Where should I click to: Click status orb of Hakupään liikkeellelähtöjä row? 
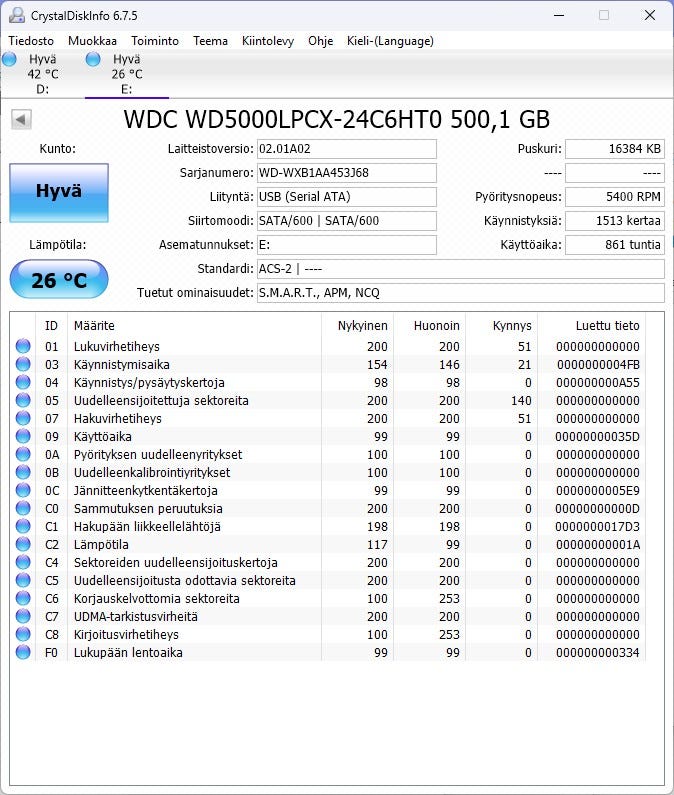(x=23, y=526)
